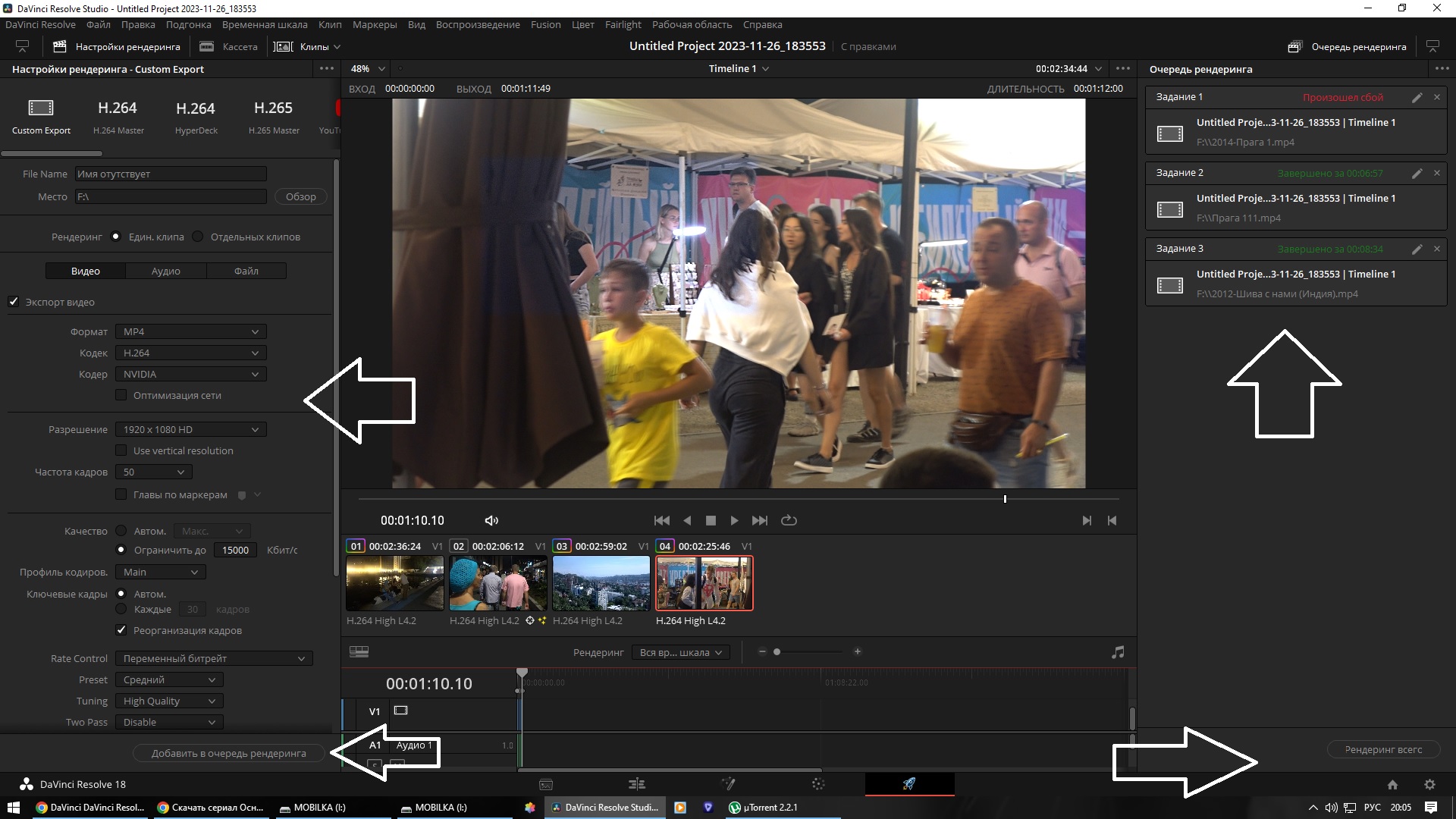The width and height of the screenshot is (1456, 819).
Task: Edit Задание 3 with pencil icon
Action: tap(1417, 249)
